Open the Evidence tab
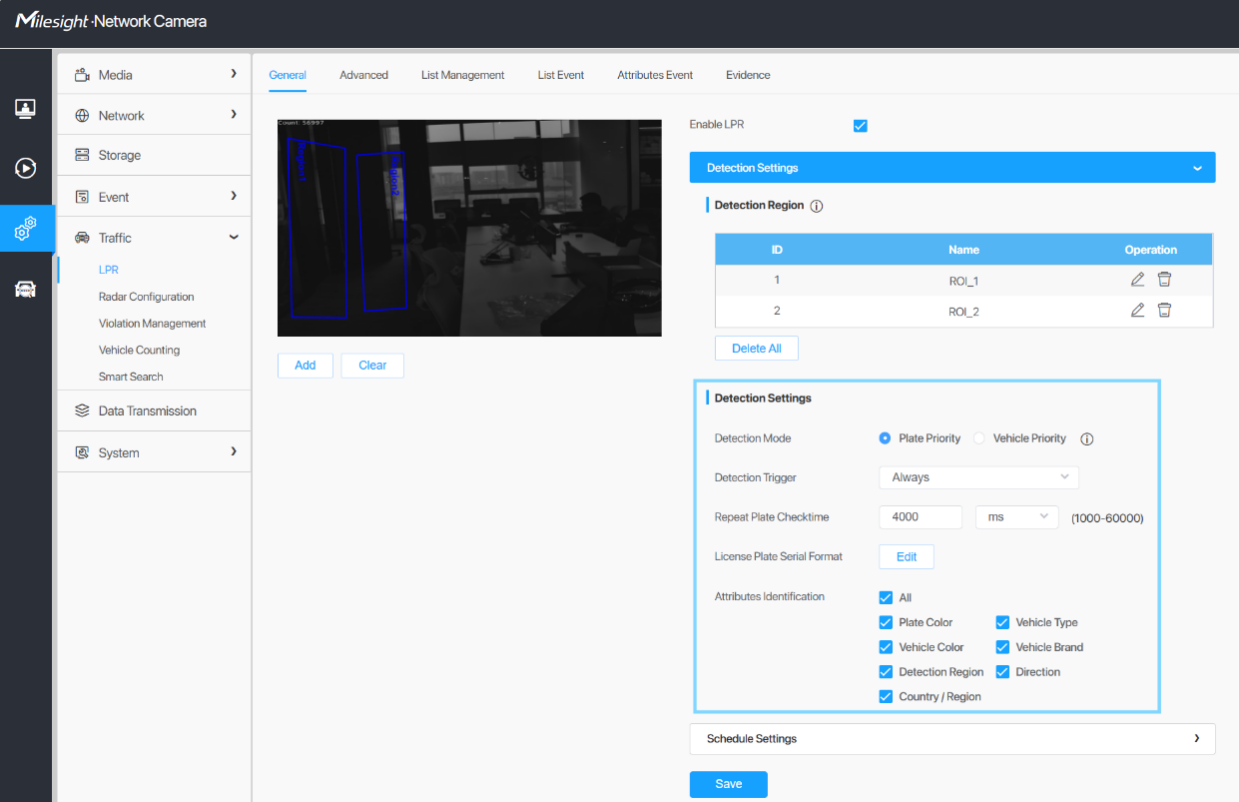Viewport: 1239px width, 802px height. (748, 75)
